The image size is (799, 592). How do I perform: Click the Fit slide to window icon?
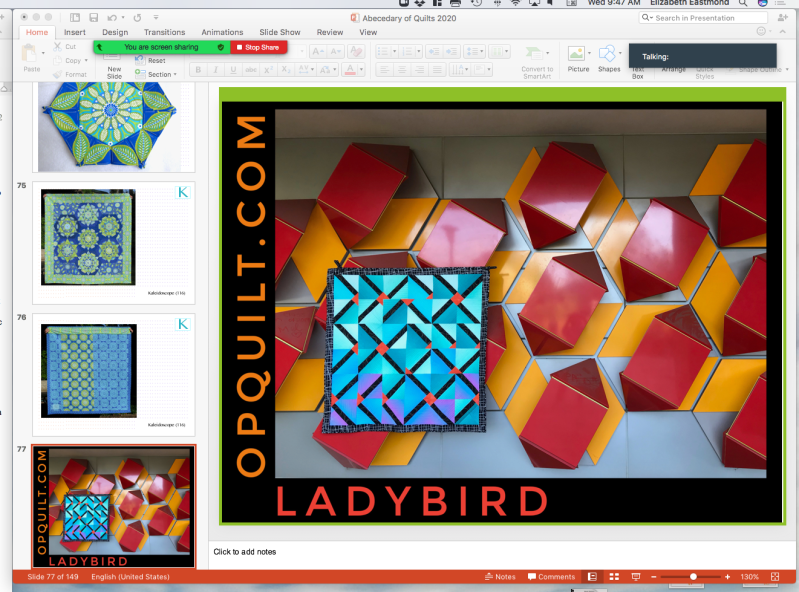tap(776, 577)
